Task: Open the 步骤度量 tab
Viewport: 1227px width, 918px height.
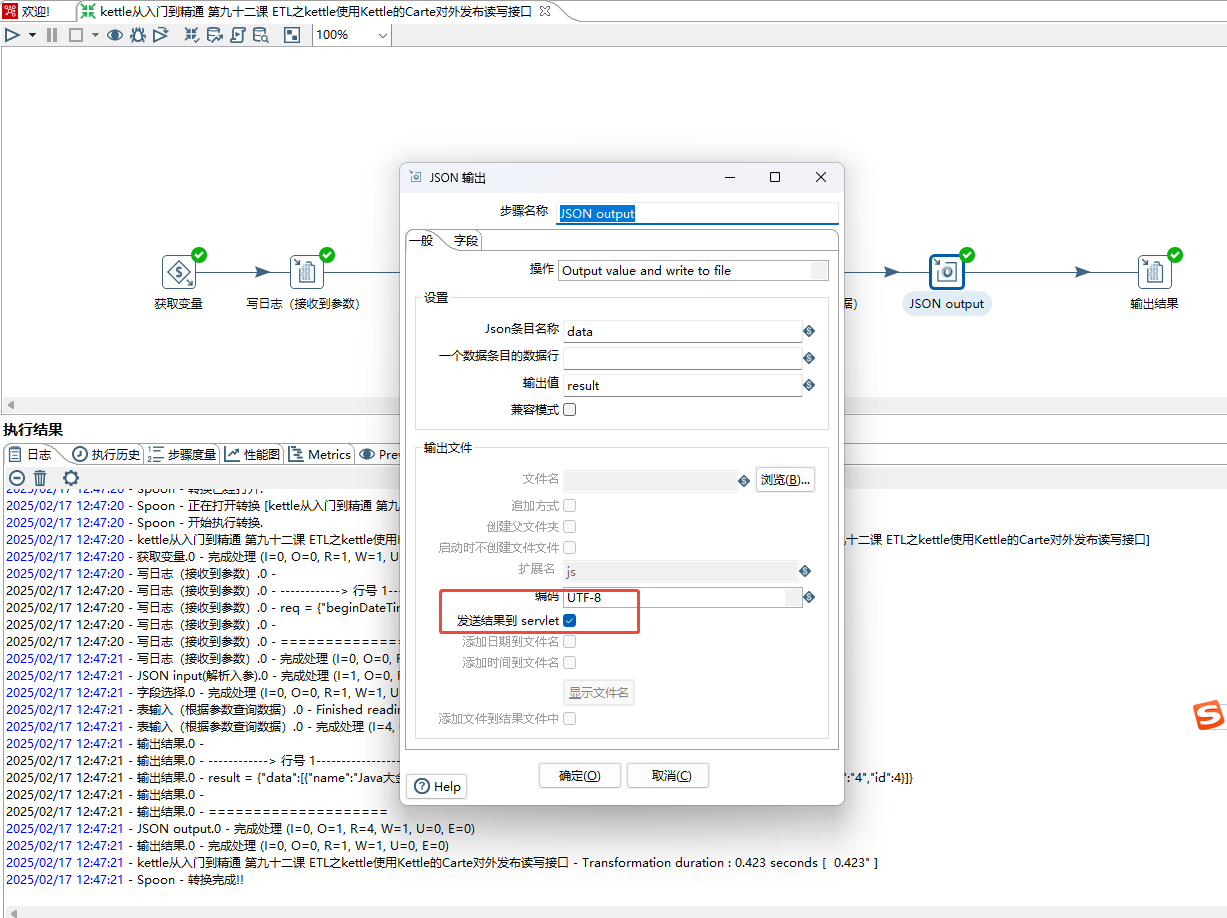Action: coord(182,454)
